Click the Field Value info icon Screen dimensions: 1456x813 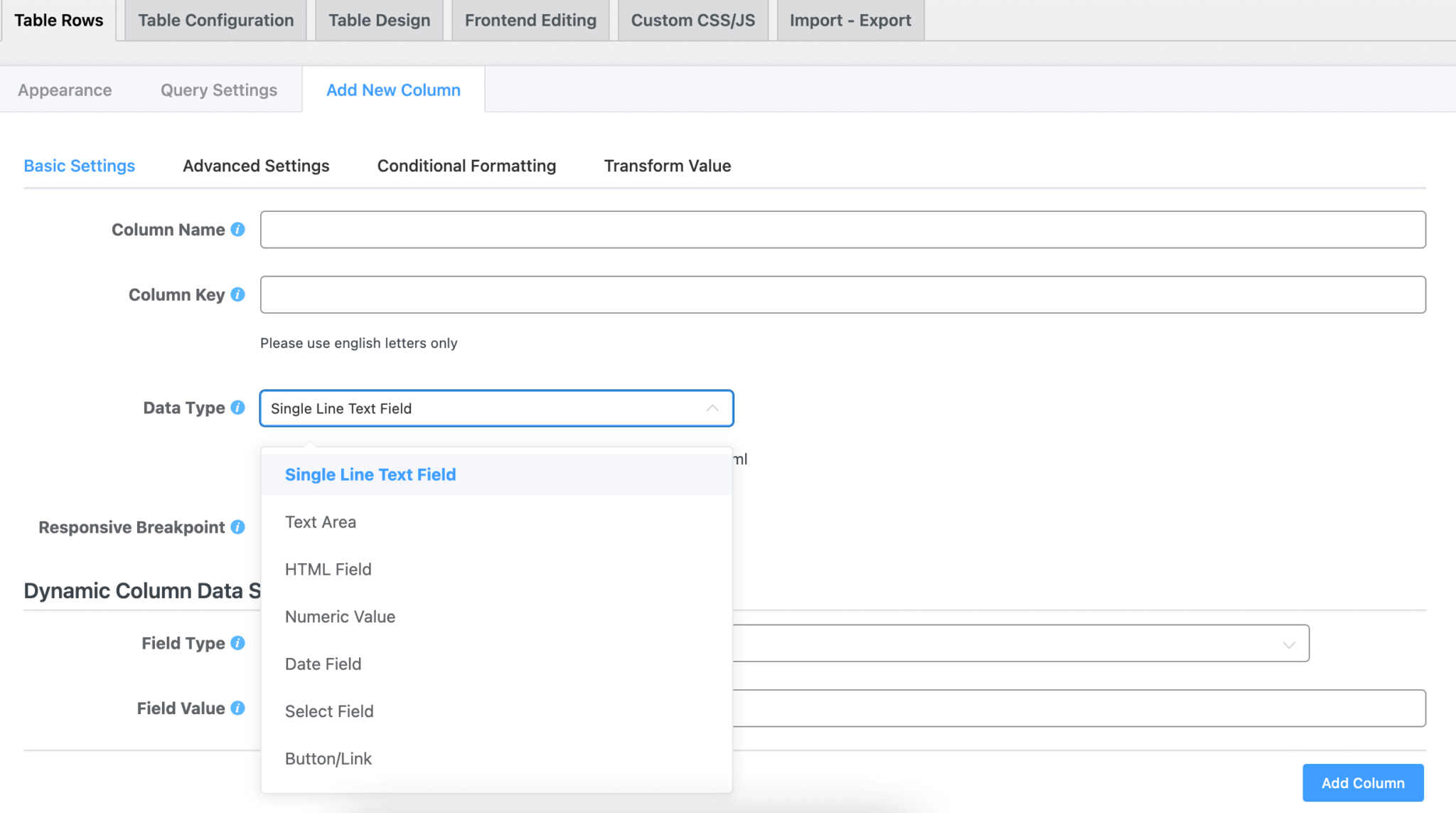(x=238, y=708)
